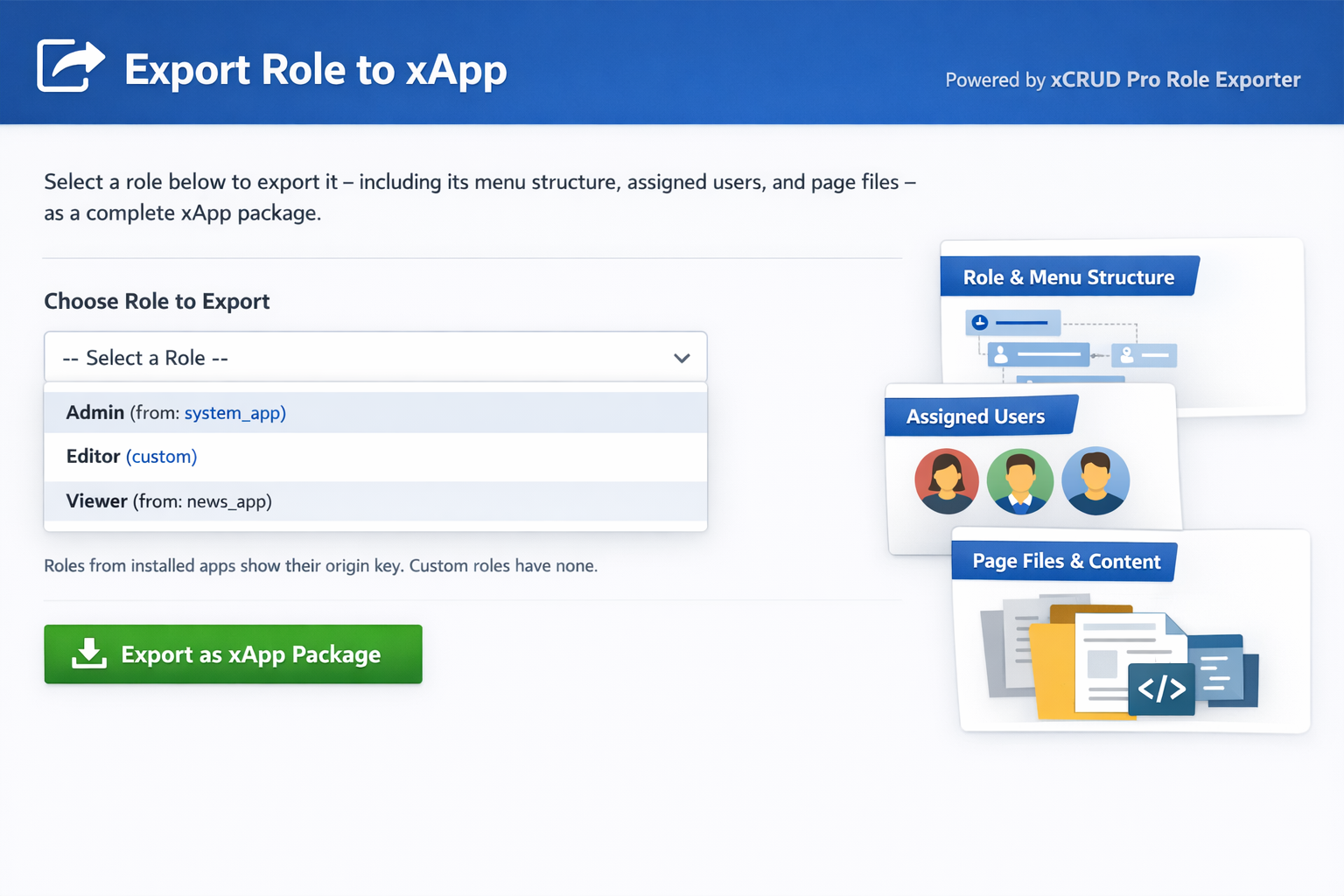Click the code </> icon in Page Files card
Image resolution: width=1344 pixels, height=896 pixels.
(1161, 689)
